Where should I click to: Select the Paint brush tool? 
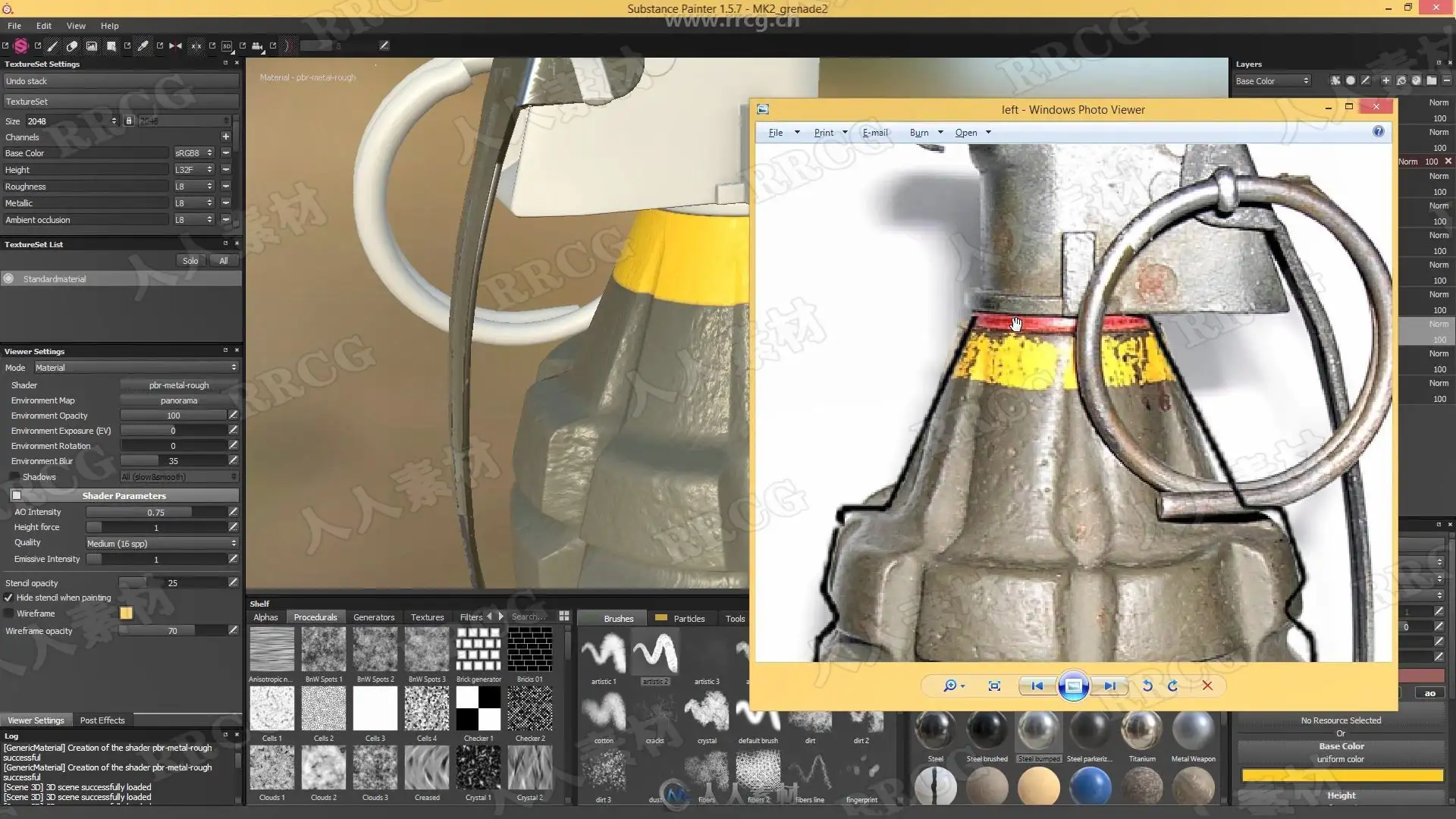pos(52,45)
